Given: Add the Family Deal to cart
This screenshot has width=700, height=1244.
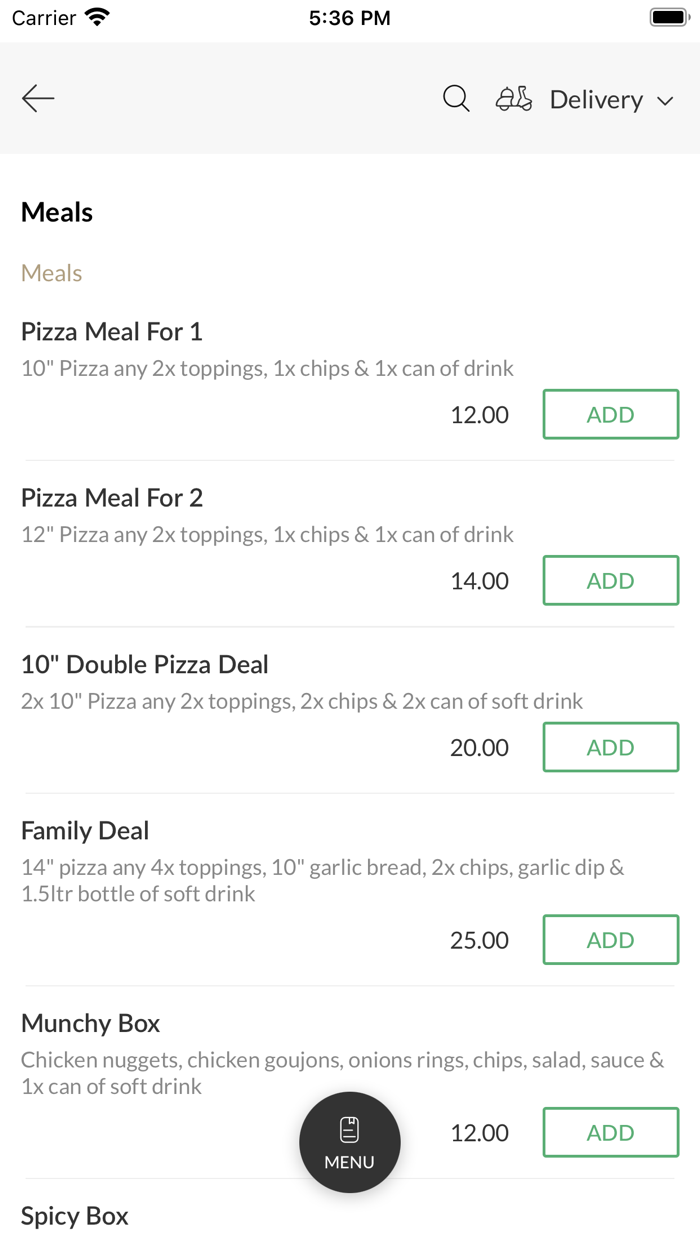Looking at the screenshot, I should (x=610, y=939).
